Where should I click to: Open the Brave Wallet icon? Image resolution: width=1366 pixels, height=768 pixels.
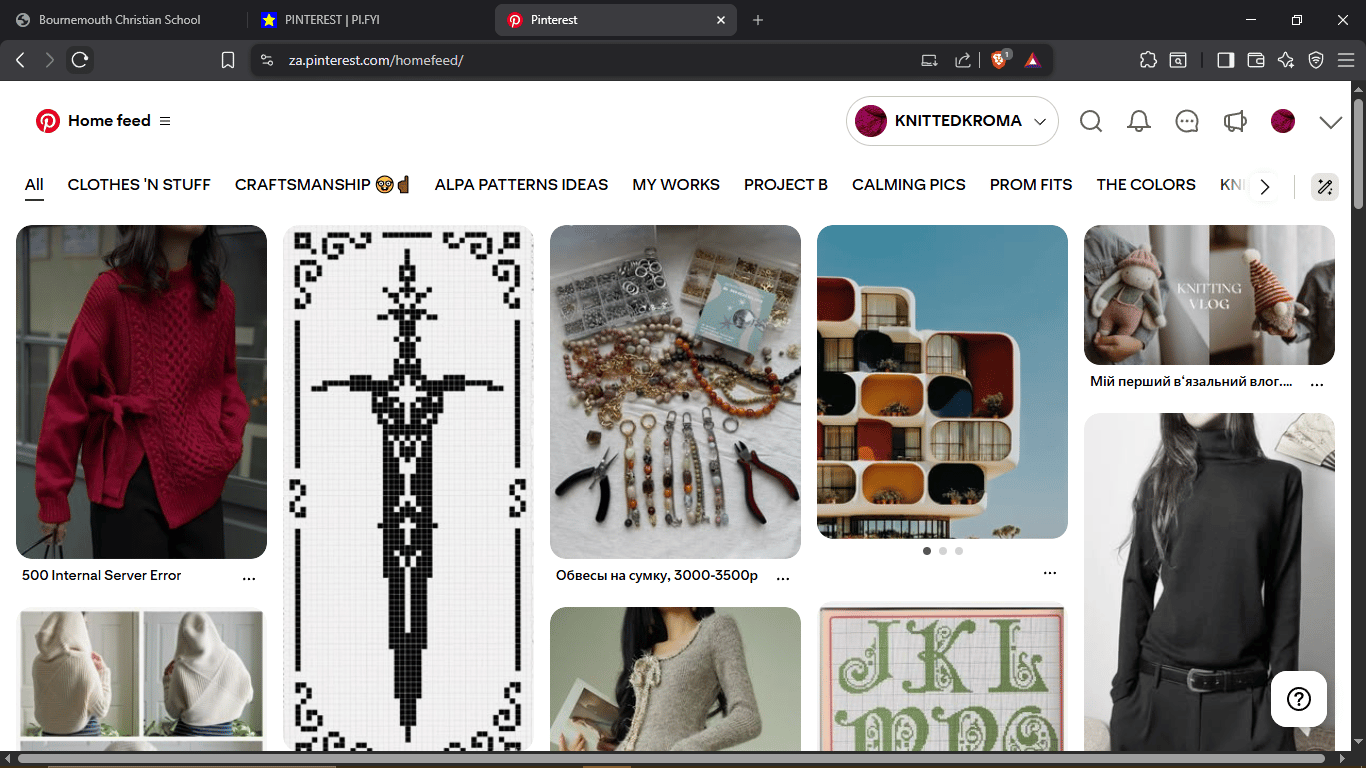[x=1256, y=60]
